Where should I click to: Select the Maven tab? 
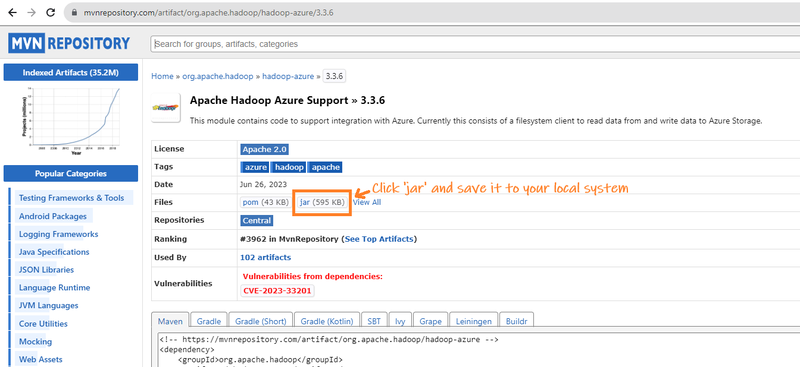pos(170,321)
